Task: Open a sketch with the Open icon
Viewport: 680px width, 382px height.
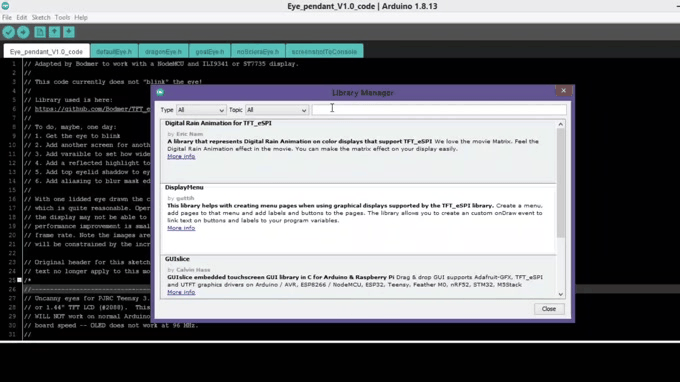Action: coord(54,32)
